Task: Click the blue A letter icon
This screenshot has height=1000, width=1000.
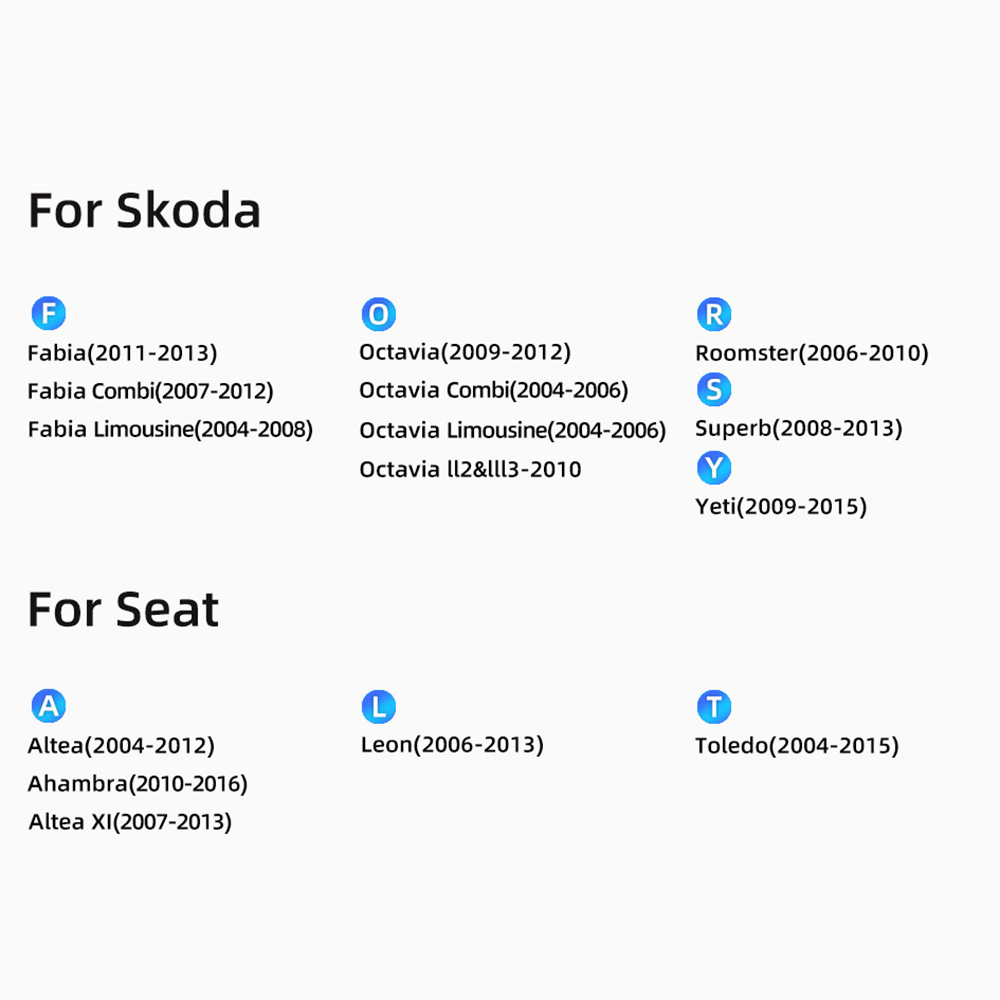Action: [48, 706]
